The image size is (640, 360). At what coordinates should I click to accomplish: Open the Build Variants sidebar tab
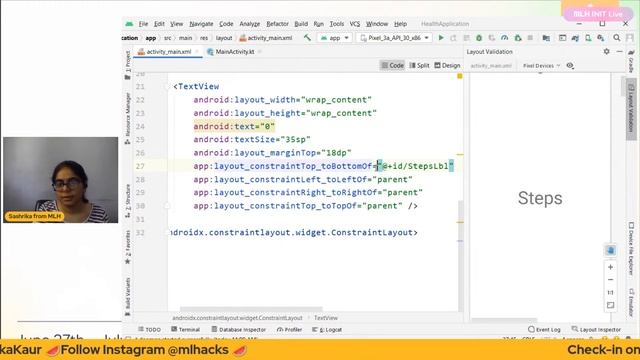pos(128,297)
